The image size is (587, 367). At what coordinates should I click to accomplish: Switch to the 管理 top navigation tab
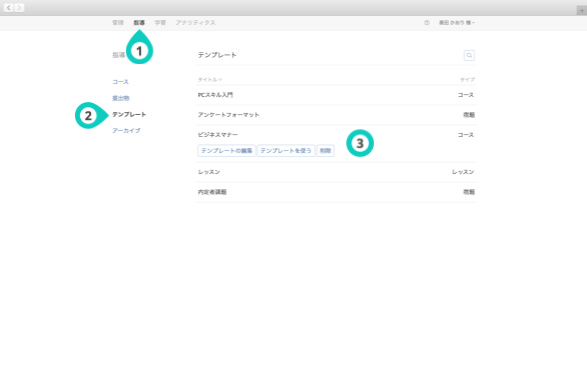coord(118,23)
